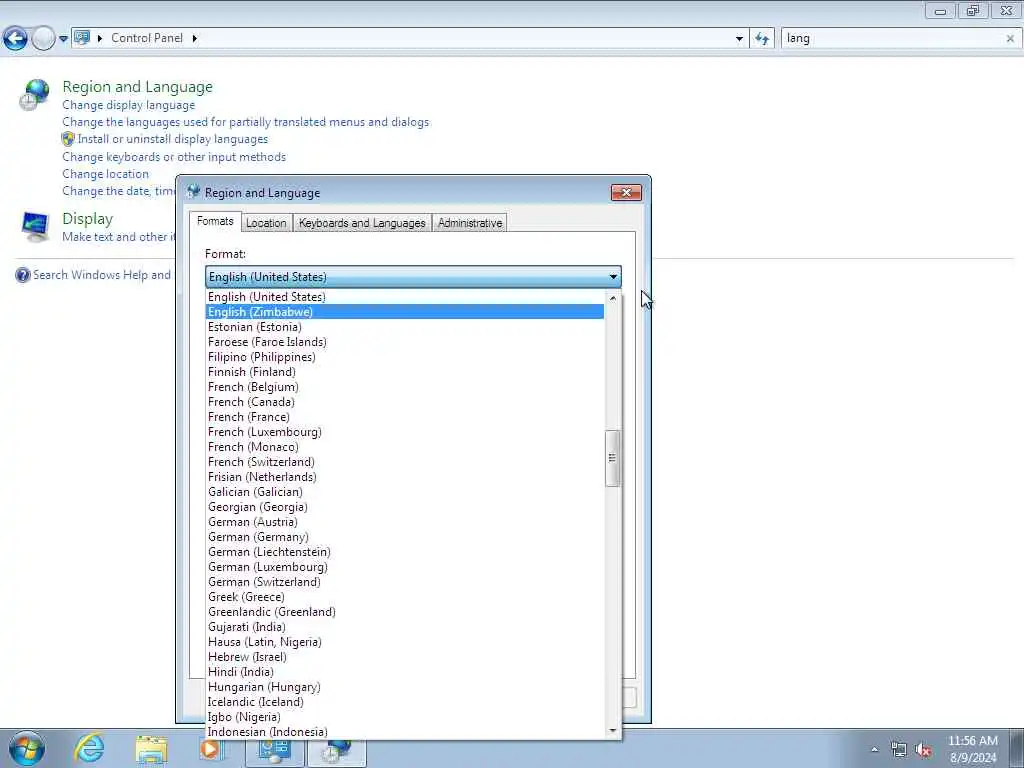
Task: Select 'Icelandic (Iceland)' format
Action: click(405, 703)
